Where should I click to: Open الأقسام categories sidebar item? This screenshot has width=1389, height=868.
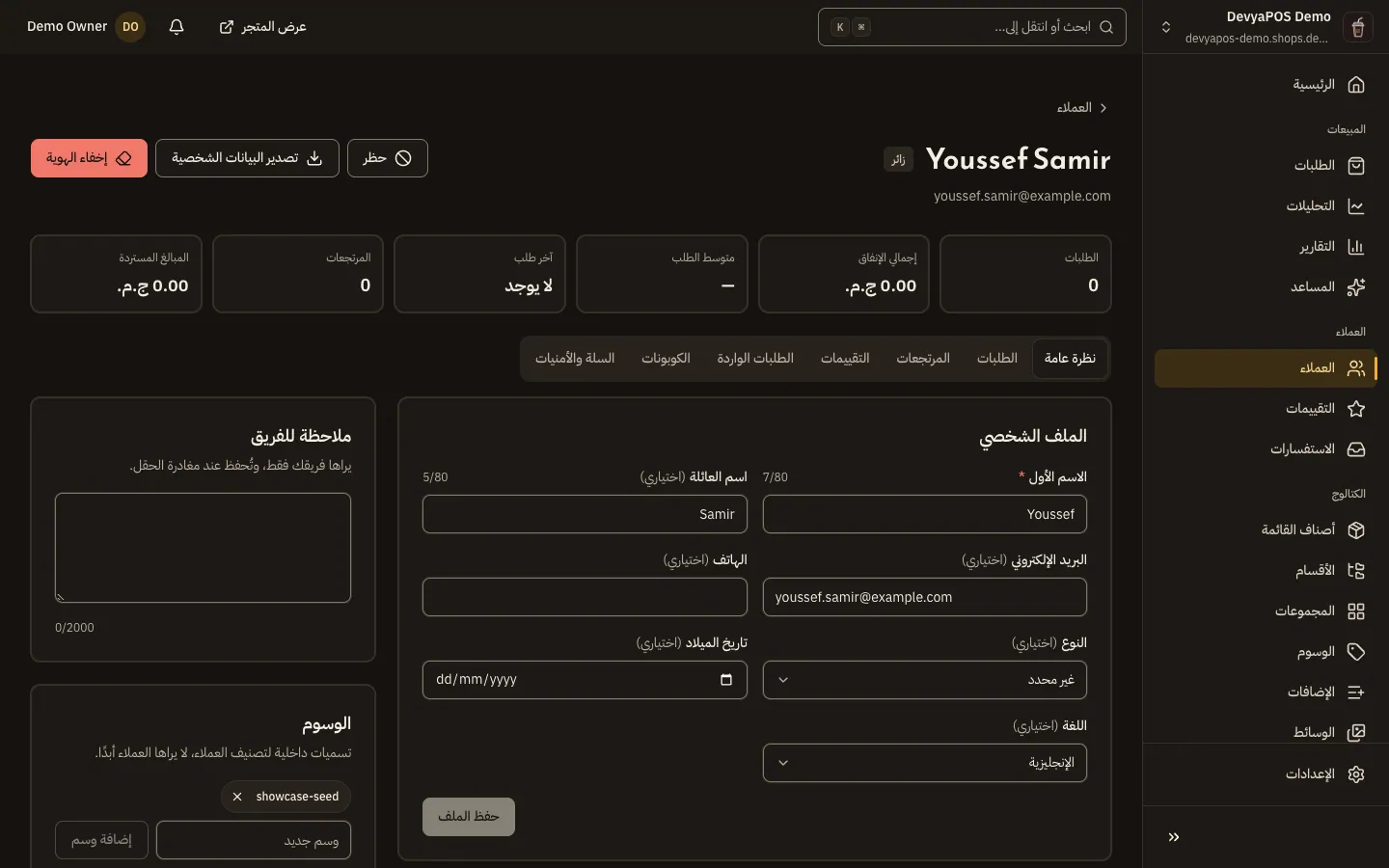coord(1266,571)
